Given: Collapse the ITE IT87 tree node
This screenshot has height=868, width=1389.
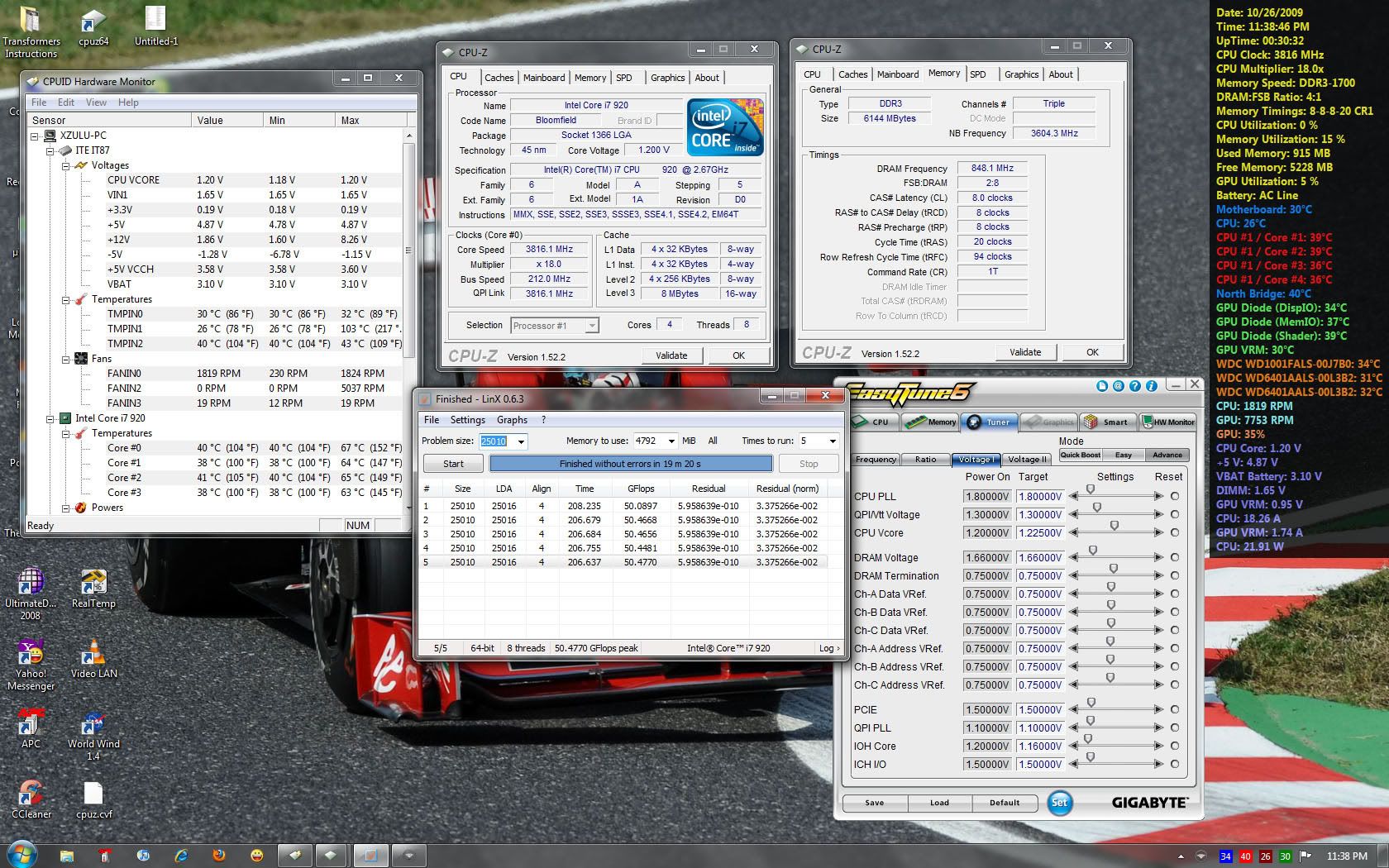Looking at the screenshot, I should click(x=50, y=150).
